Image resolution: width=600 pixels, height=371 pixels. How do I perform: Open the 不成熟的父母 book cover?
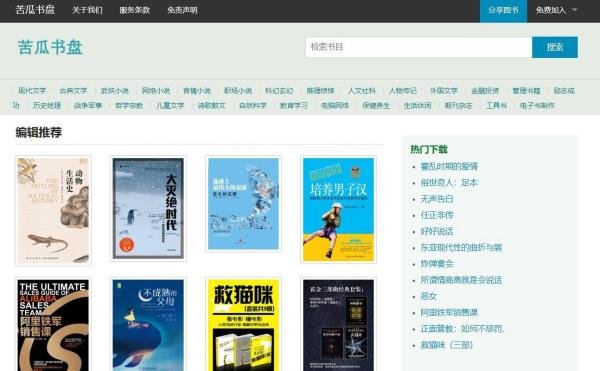[x=148, y=324]
